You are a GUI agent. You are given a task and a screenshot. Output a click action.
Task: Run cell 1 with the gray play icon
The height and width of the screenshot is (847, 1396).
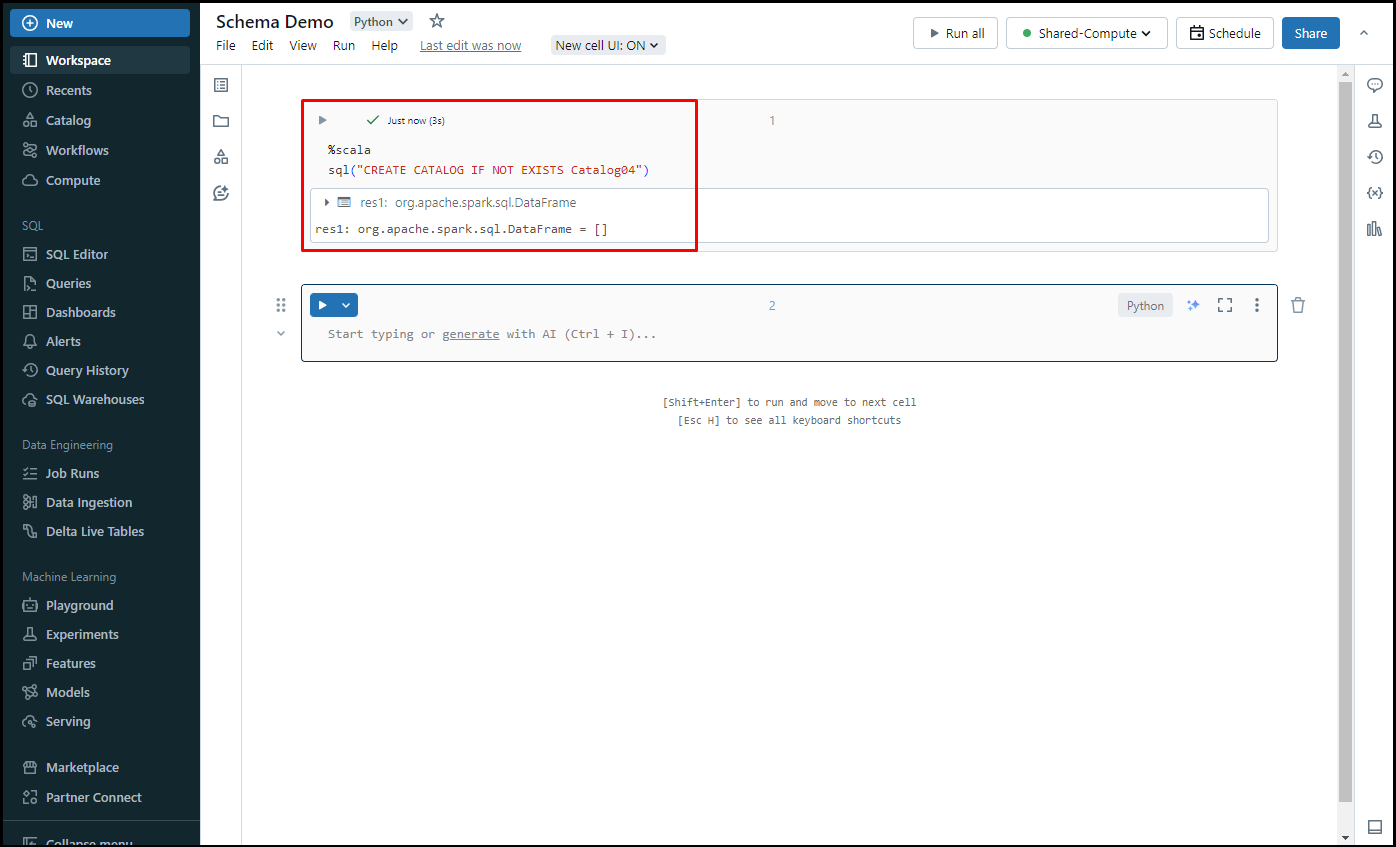322,120
